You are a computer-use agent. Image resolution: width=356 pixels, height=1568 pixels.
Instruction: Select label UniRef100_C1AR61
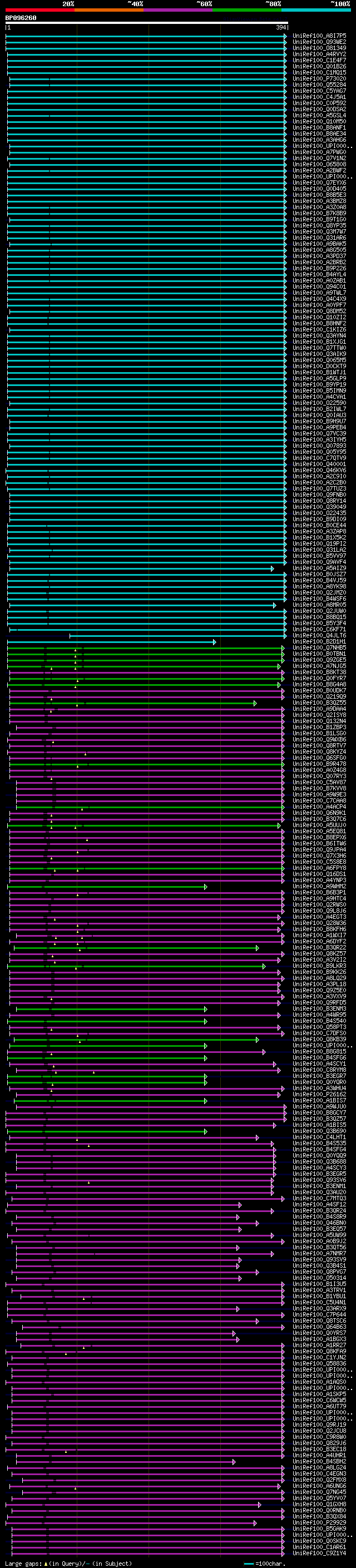pos(319,1547)
